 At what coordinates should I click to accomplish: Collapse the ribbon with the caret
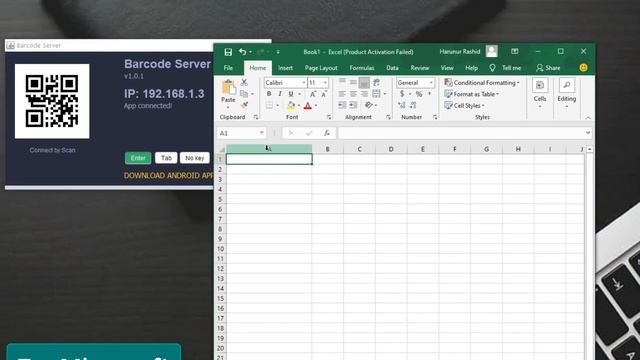(588, 118)
